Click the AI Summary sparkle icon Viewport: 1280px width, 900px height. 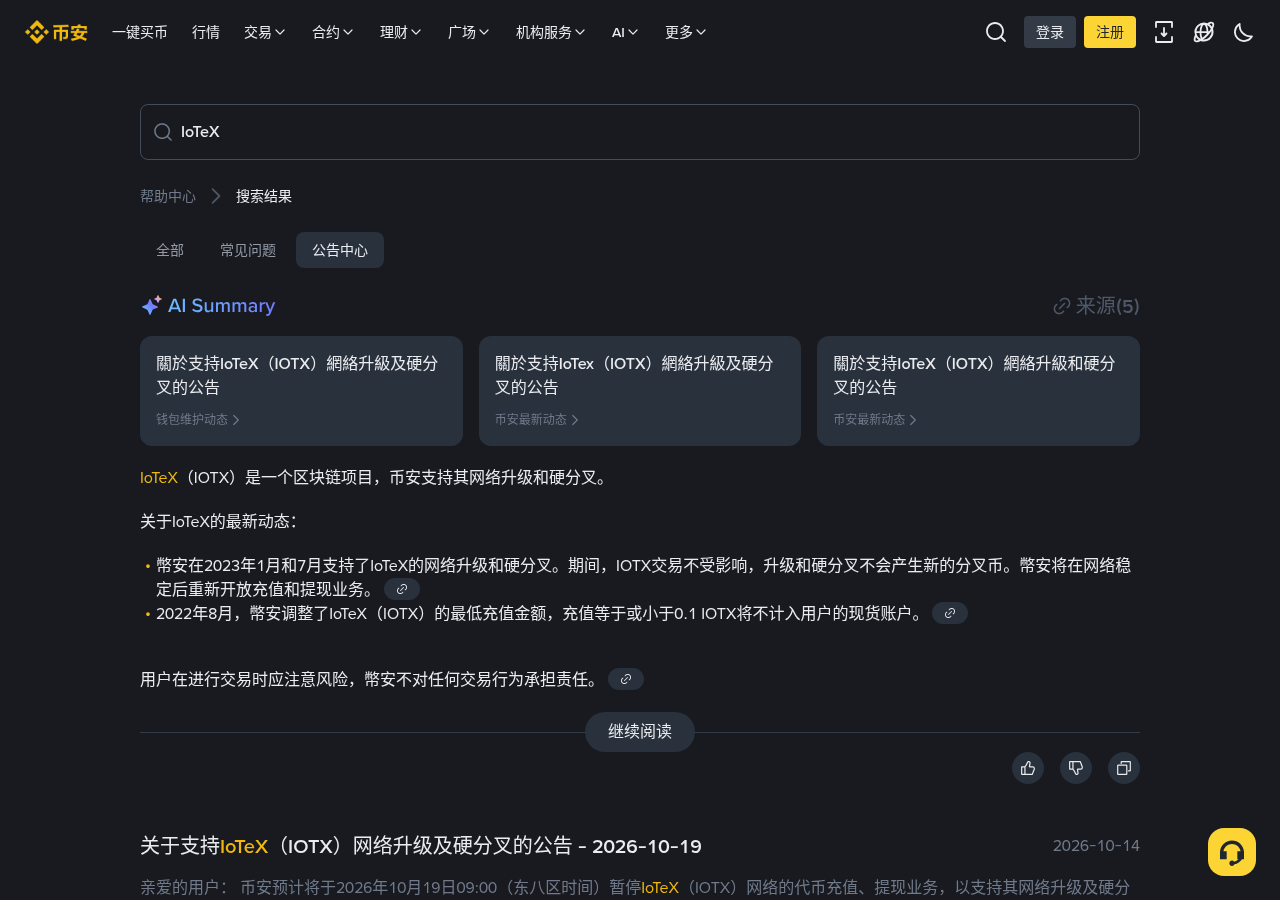coord(151,306)
